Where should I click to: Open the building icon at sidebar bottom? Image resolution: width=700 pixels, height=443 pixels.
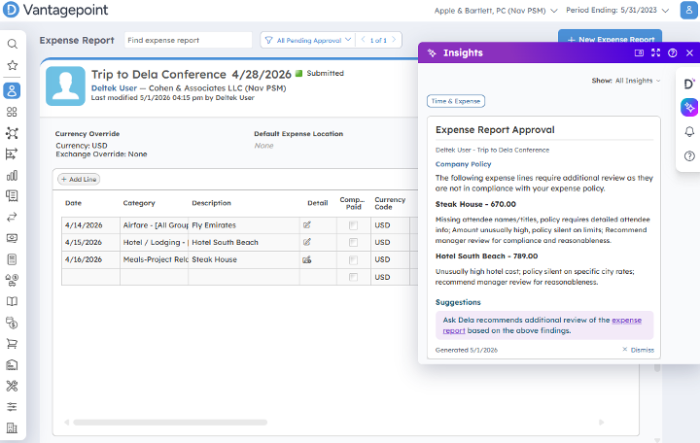pyautogui.click(x=12, y=428)
